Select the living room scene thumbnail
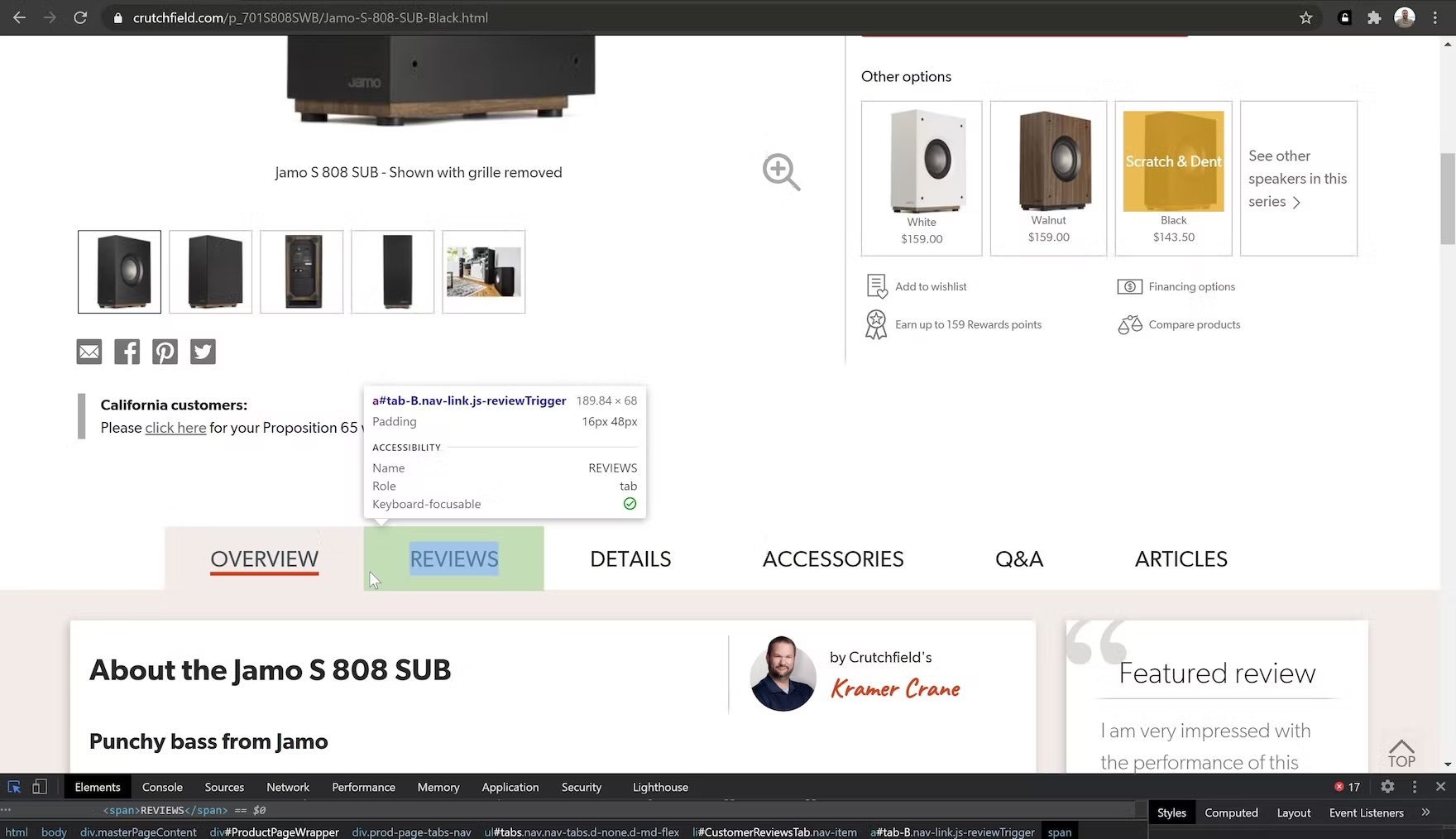This screenshot has height=839, width=1456. point(484,271)
